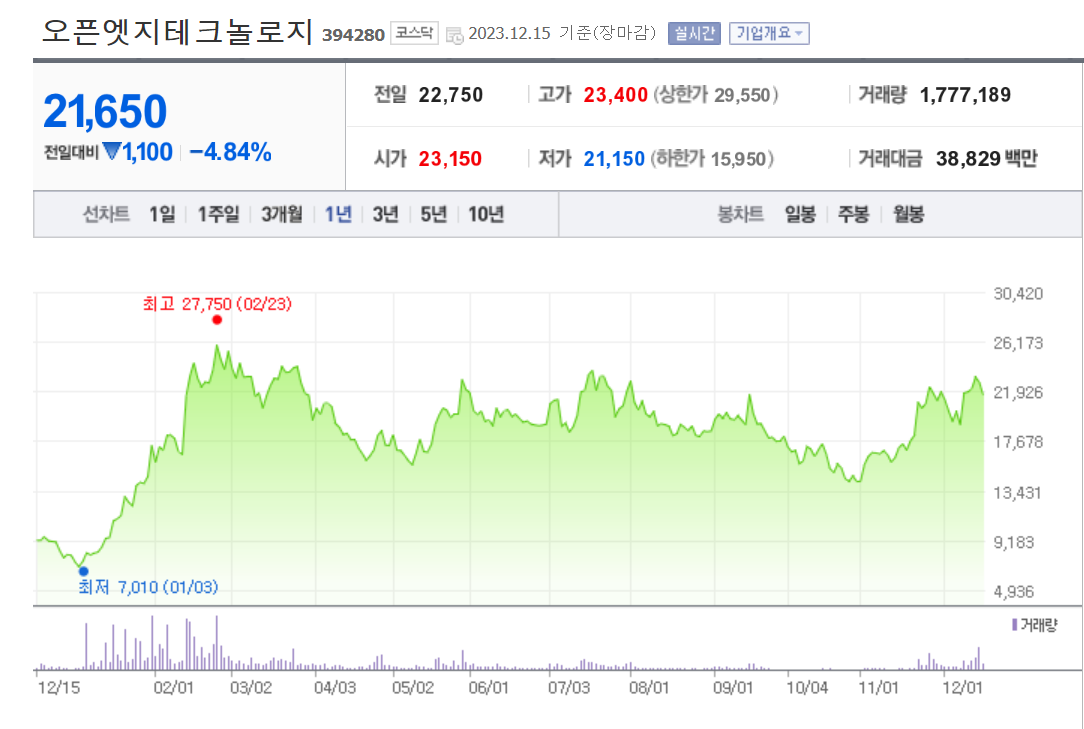The width and height of the screenshot is (1084, 729).
Task: Open the 기업개요 dropdown
Action: point(769,33)
